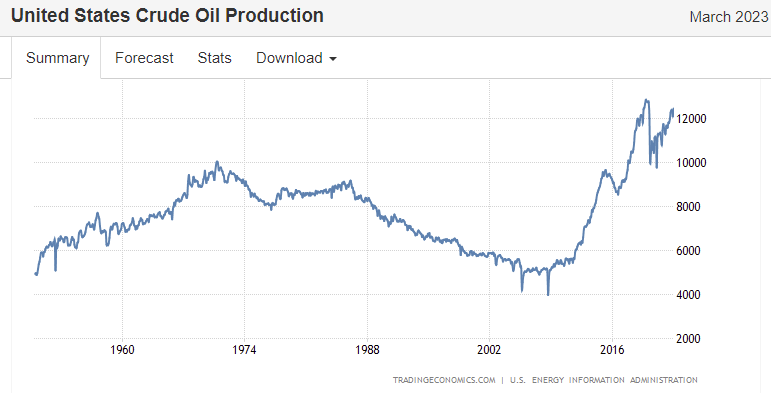
Task: Click the United States Crude Oil Production title
Action: [x=167, y=16]
